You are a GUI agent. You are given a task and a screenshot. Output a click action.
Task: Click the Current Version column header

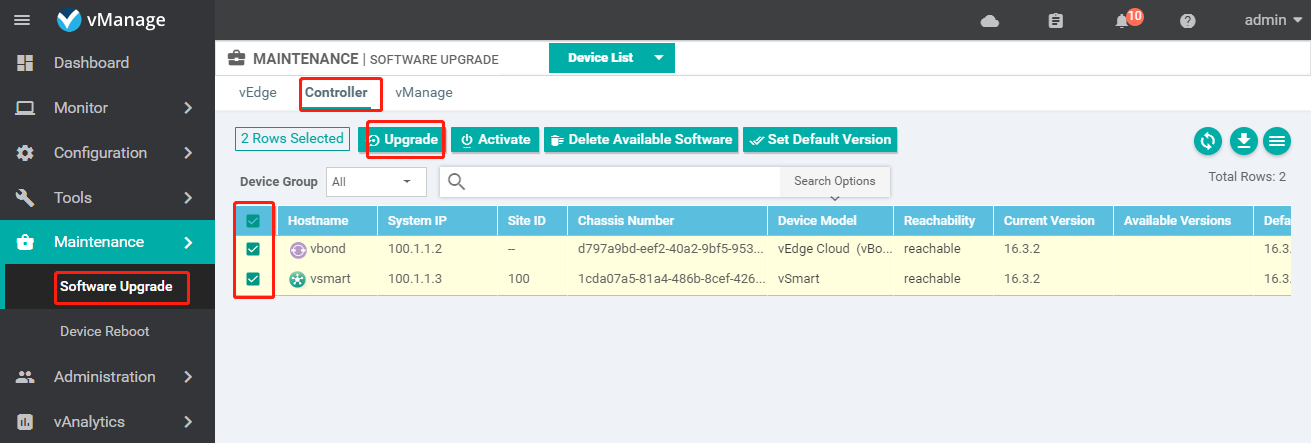click(1049, 221)
